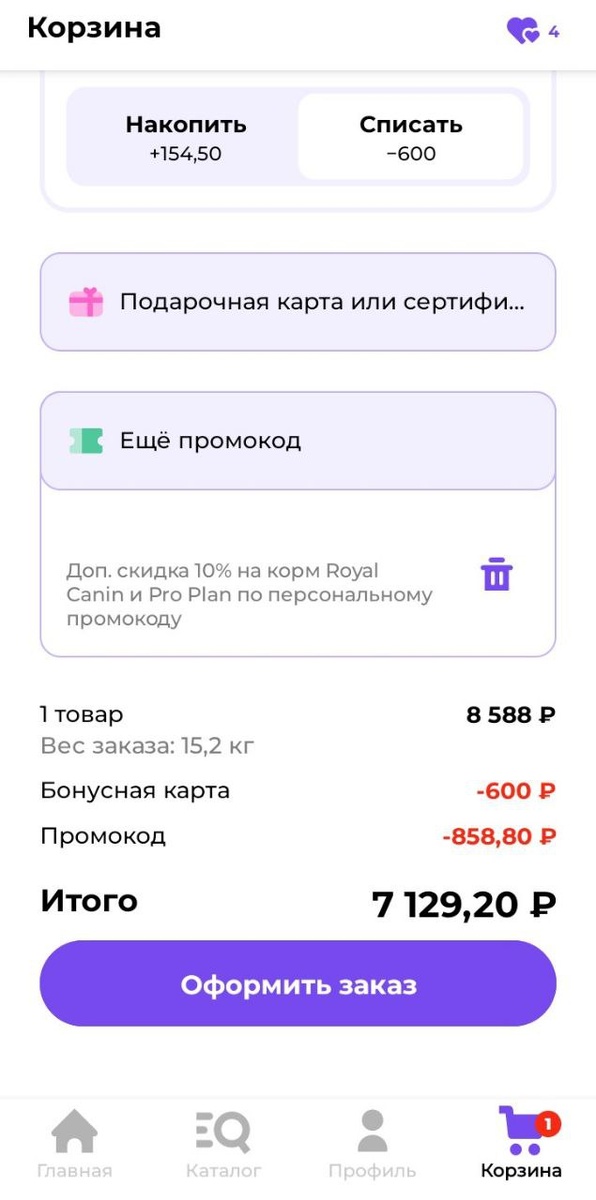
Task: Switch to the Профиль tab
Action: coord(373,1169)
